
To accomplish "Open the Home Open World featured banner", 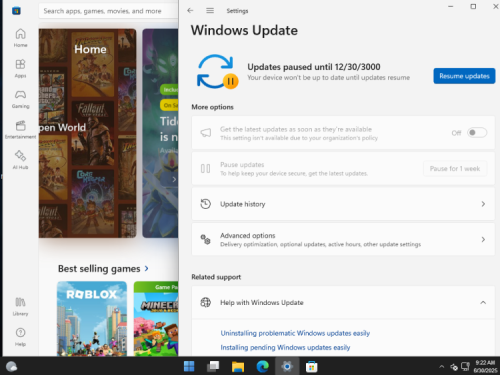I will click(87, 133).
